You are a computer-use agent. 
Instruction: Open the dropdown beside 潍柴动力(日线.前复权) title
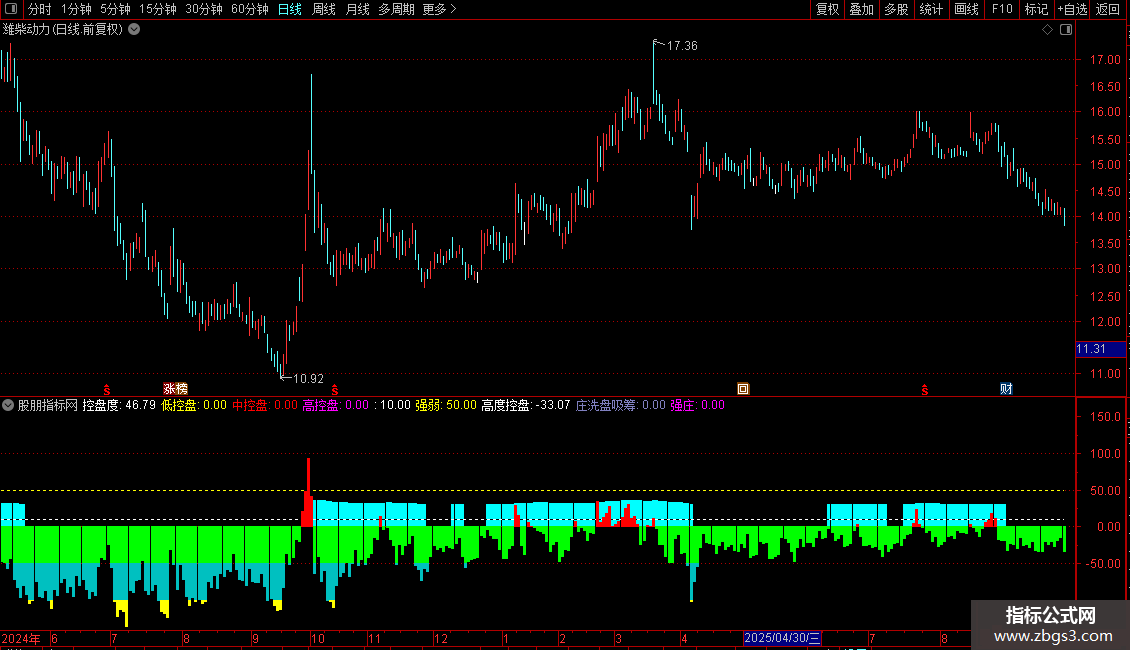pyautogui.click(x=134, y=29)
